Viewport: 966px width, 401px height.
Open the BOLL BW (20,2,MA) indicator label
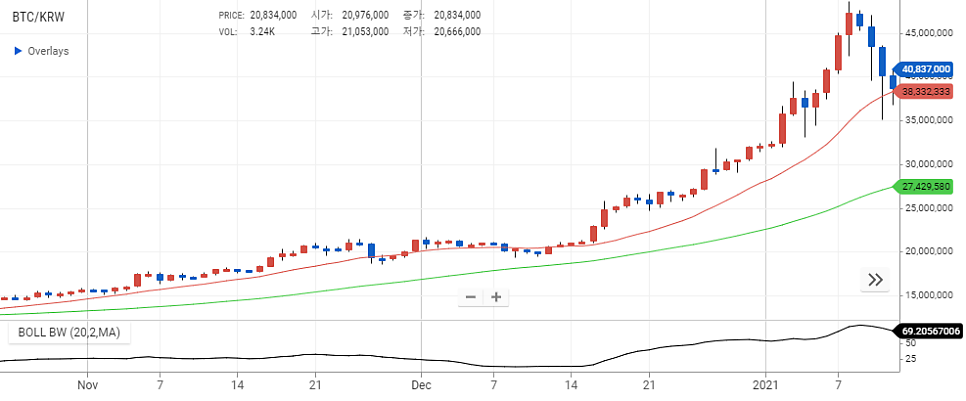click(x=66, y=332)
